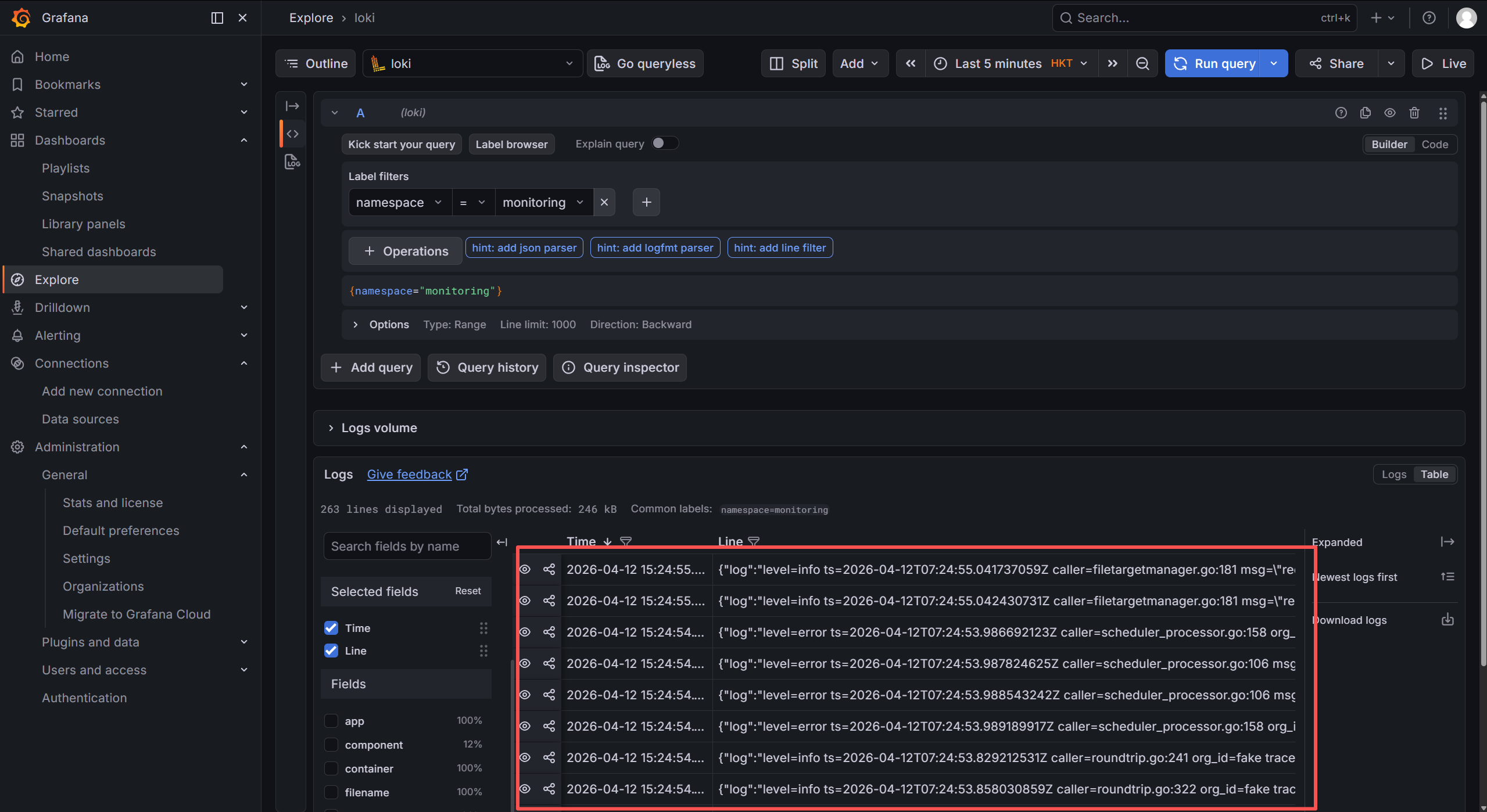Open the user profile avatar
This screenshot has width=1487, height=812.
pyautogui.click(x=1466, y=18)
